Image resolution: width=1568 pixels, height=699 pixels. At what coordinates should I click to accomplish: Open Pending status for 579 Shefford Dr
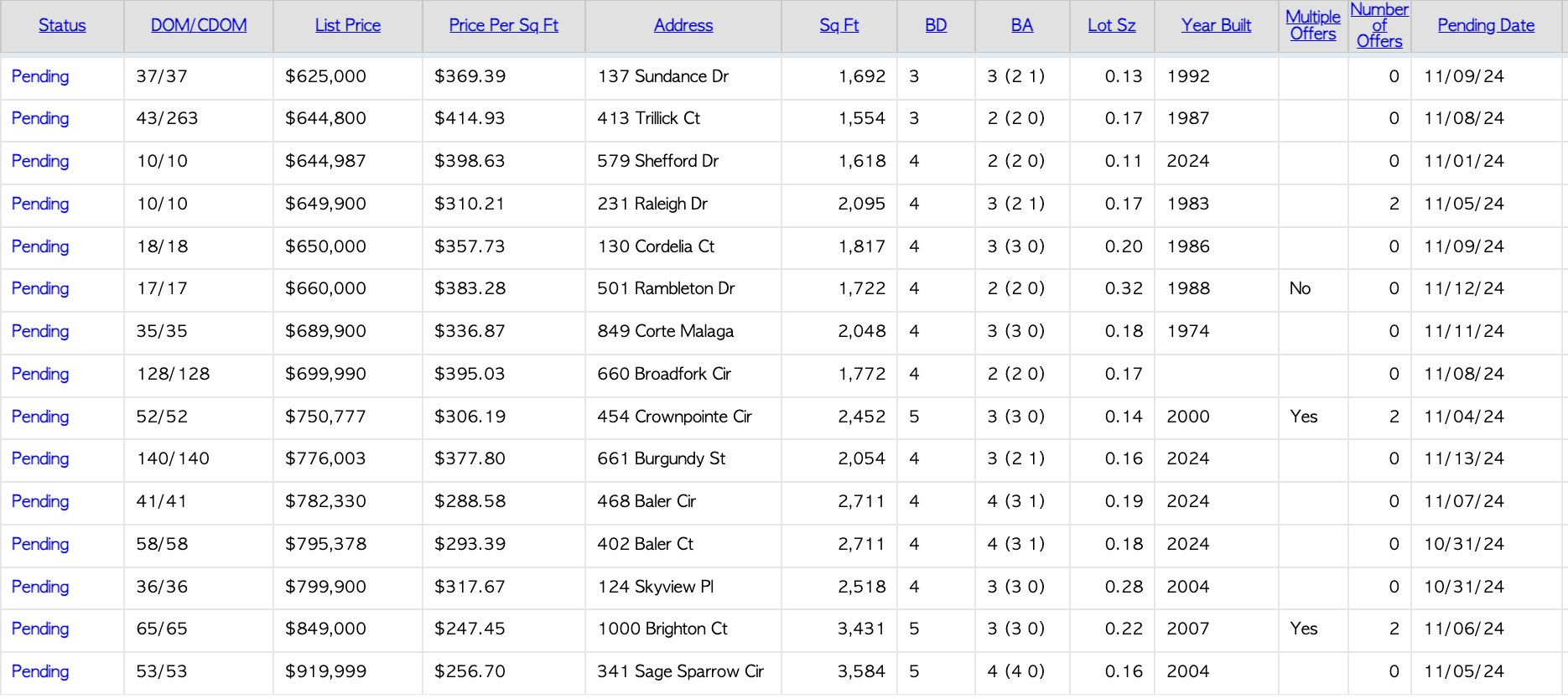click(x=40, y=162)
